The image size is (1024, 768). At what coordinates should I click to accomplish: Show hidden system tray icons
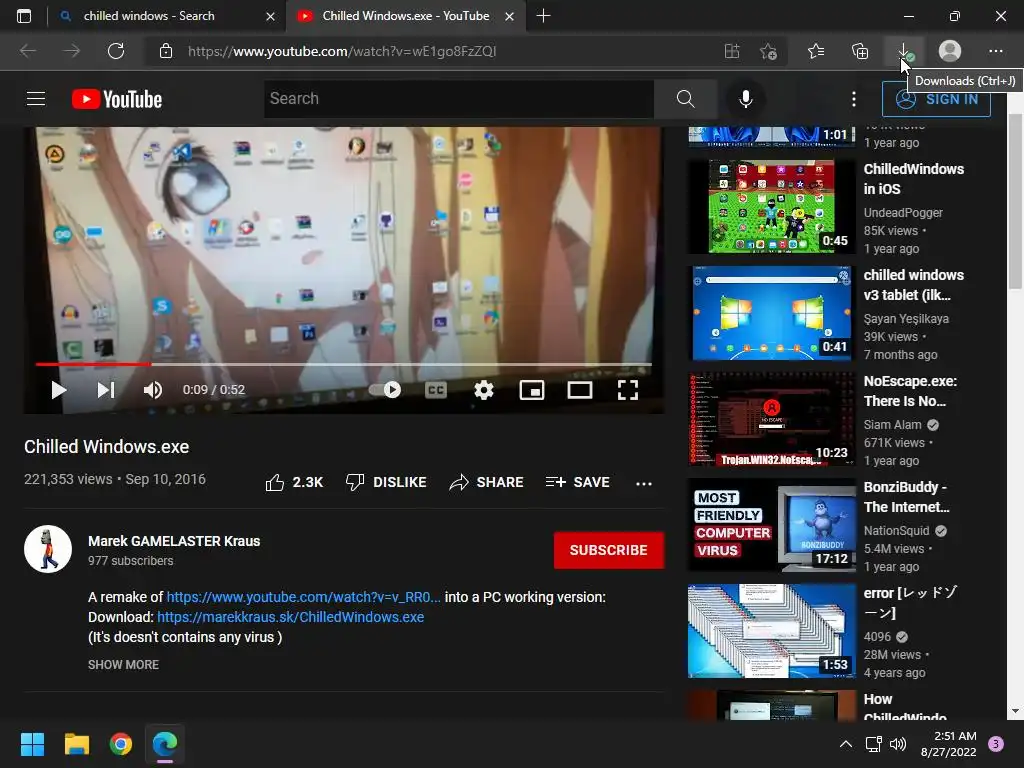[846, 744]
